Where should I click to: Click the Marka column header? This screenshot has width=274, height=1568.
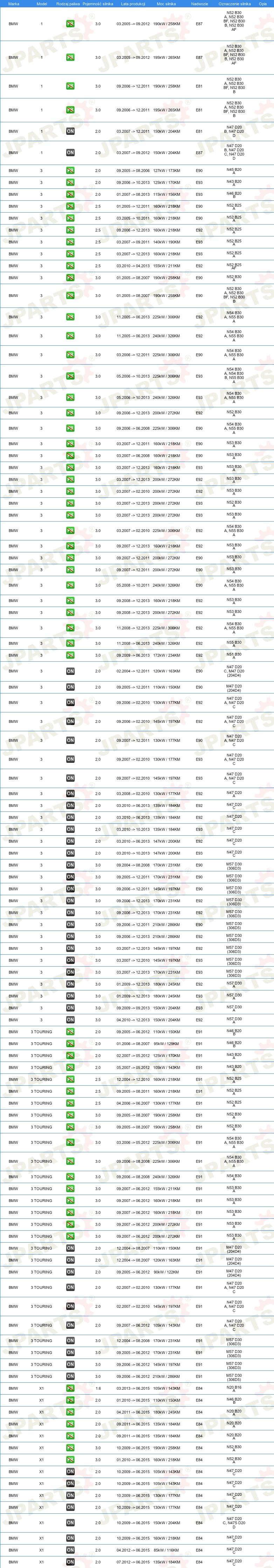point(13,4)
